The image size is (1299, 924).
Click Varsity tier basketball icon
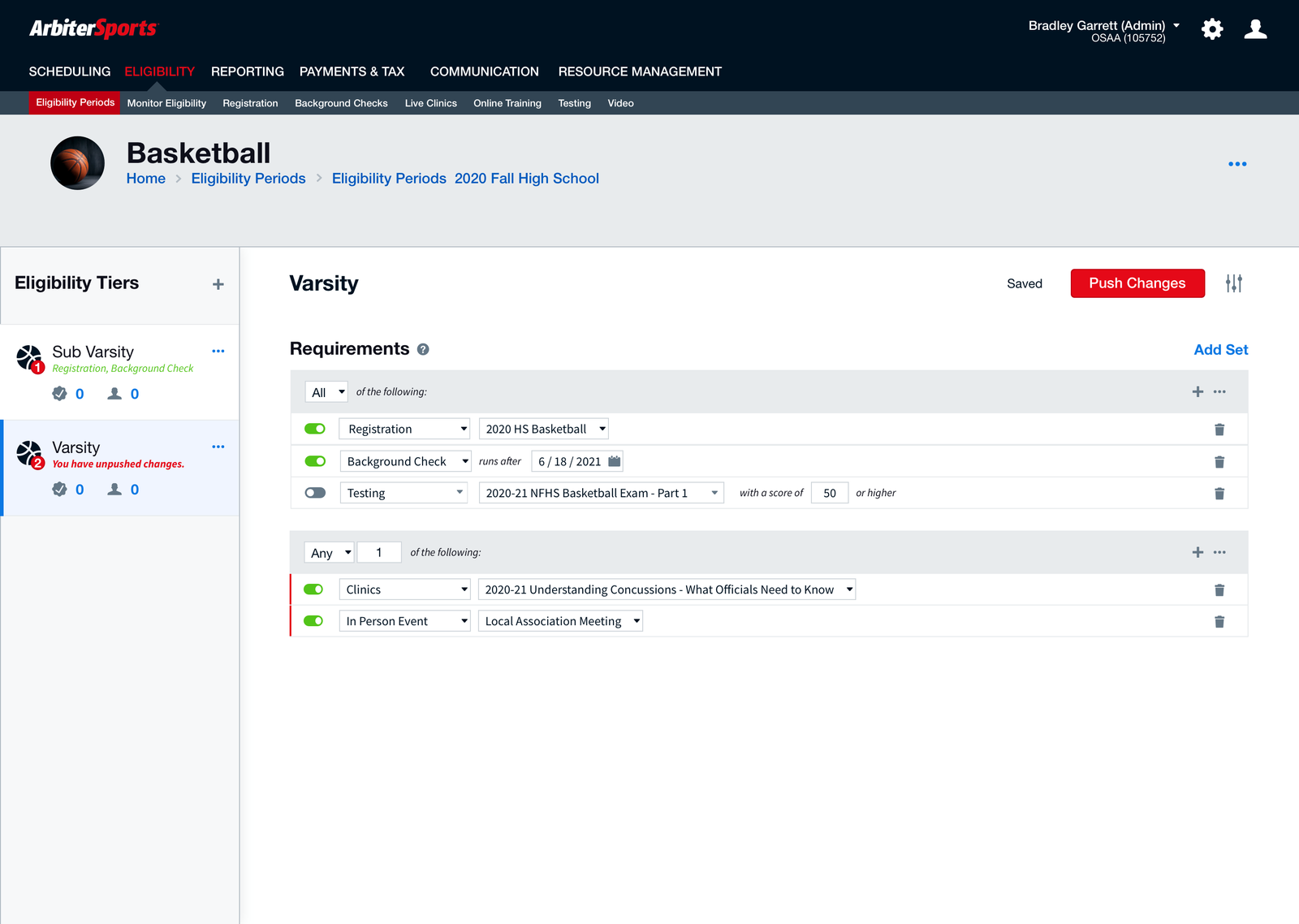(x=29, y=453)
